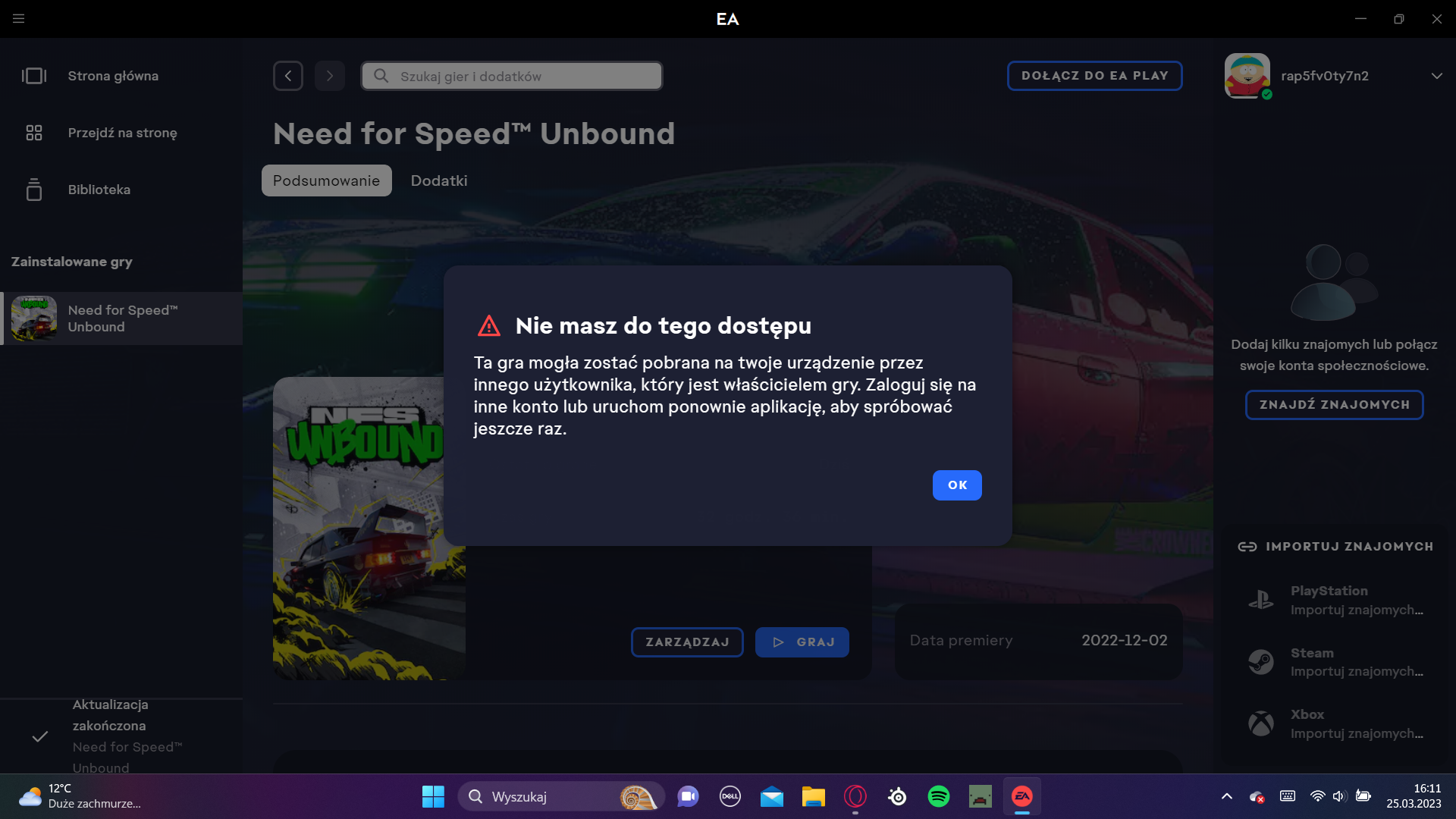
Task: Switch to the Dodatki tab
Action: tap(439, 180)
